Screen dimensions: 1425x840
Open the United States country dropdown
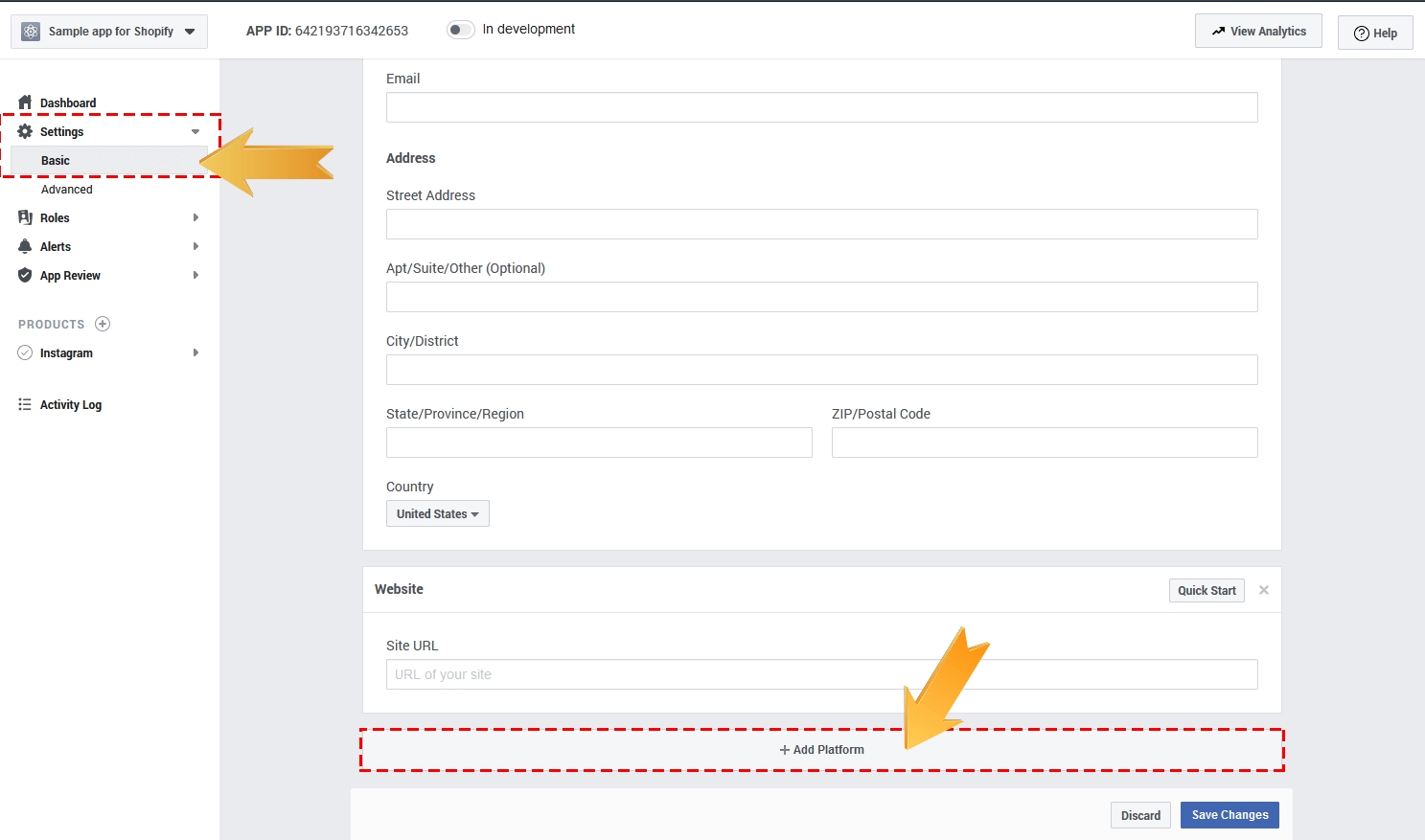click(x=437, y=513)
